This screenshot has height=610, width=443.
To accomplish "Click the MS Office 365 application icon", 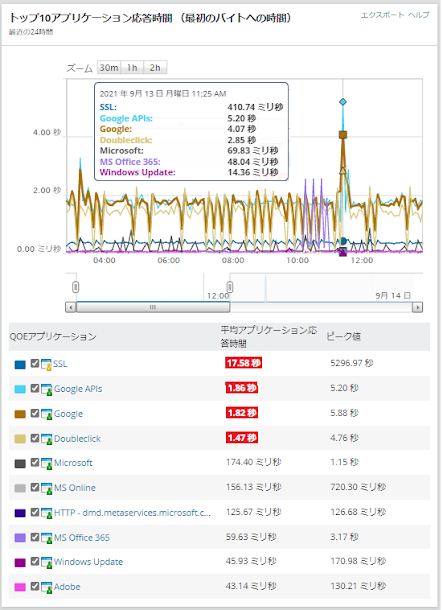I will [46, 538].
